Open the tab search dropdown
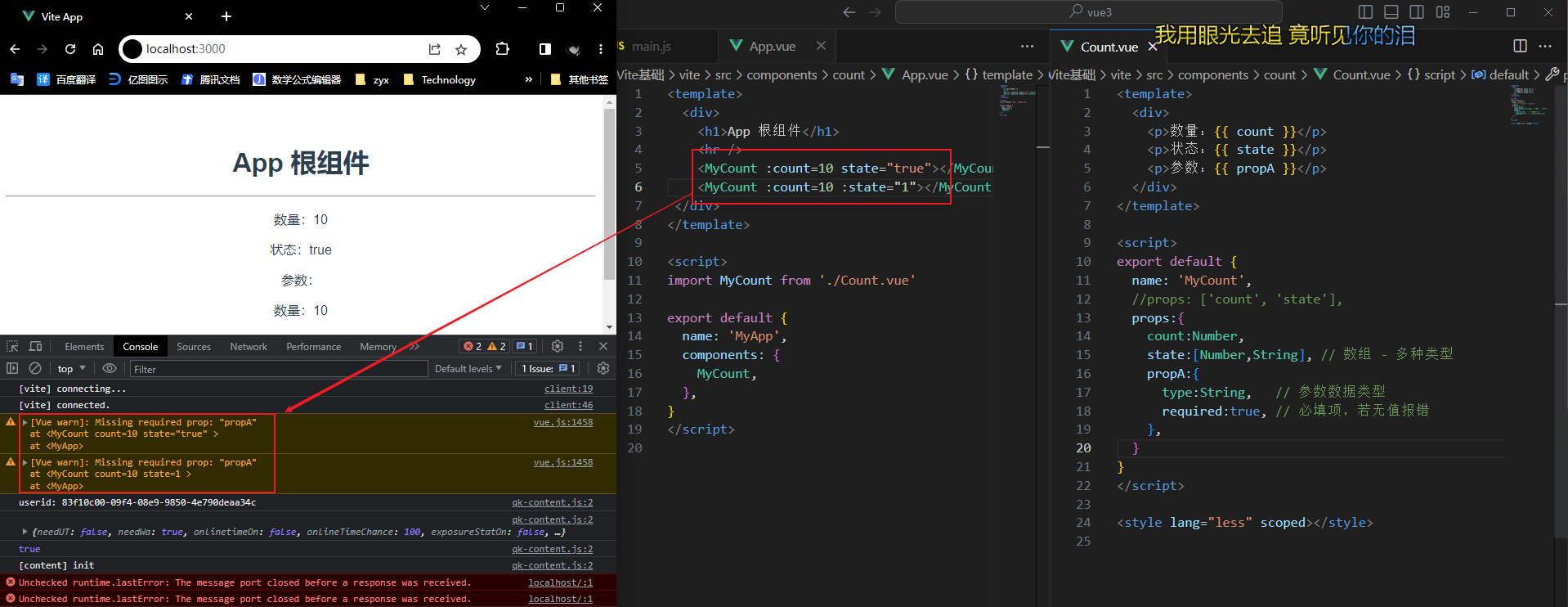 (x=485, y=7)
